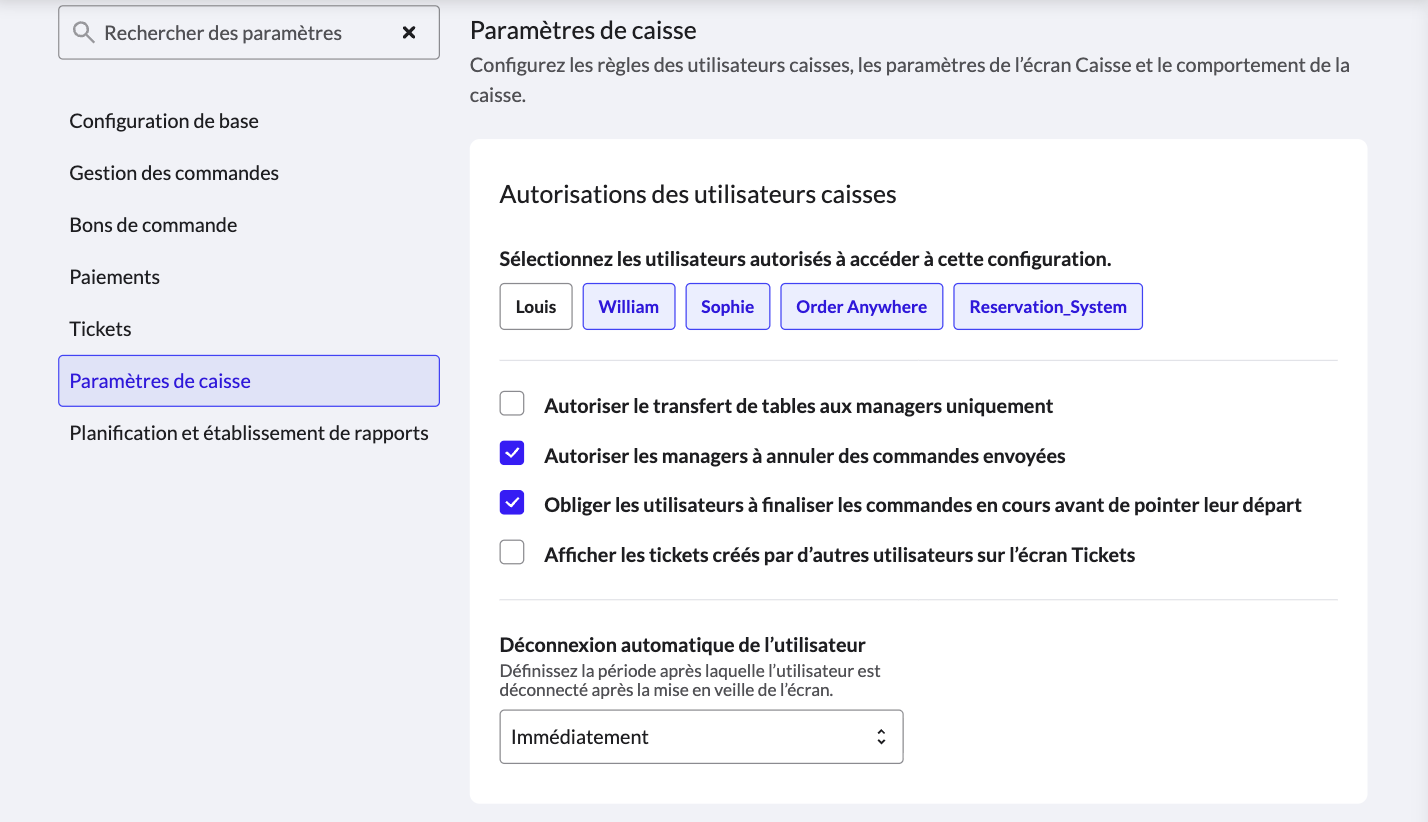Click the search magnifier icon
This screenshot has width=1428, height=822.
[x=84, y=33]
